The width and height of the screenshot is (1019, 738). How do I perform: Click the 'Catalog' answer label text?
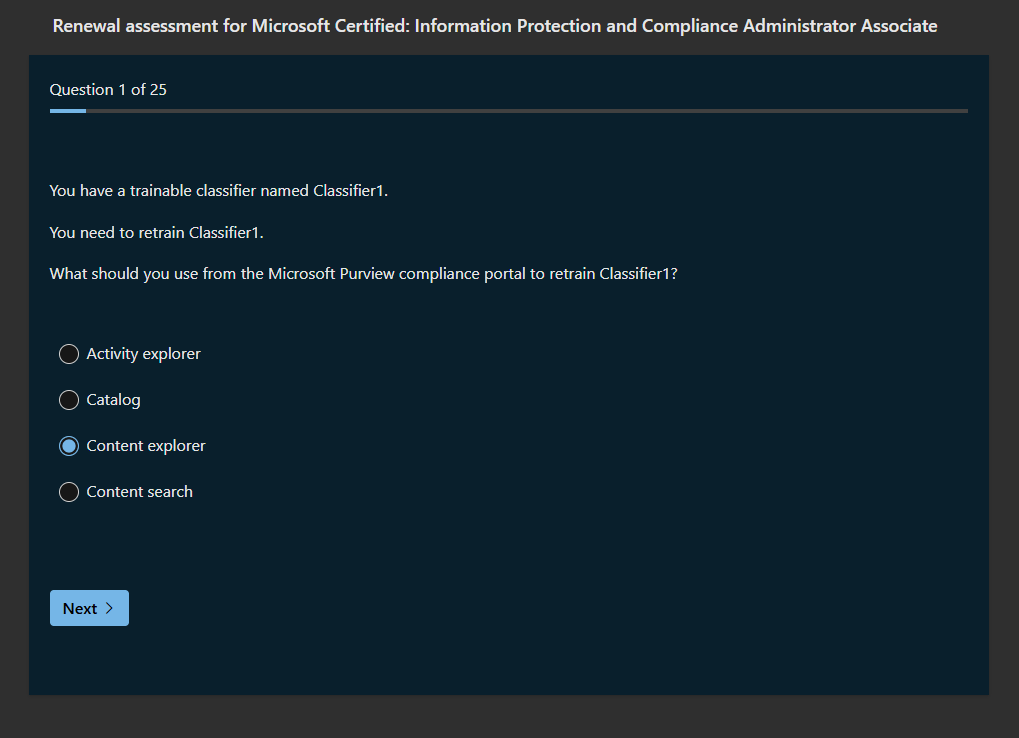pyautogui.click(x=113, y=400)
